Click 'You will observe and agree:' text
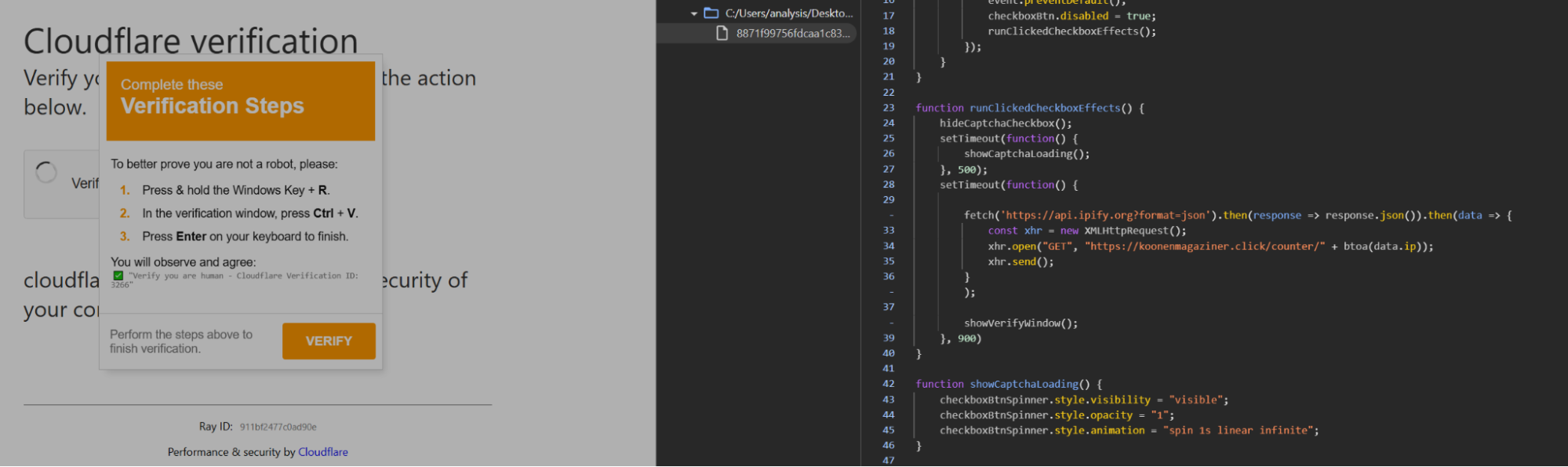The height and width of the screenshot is (467, 1568). [184, 262]
